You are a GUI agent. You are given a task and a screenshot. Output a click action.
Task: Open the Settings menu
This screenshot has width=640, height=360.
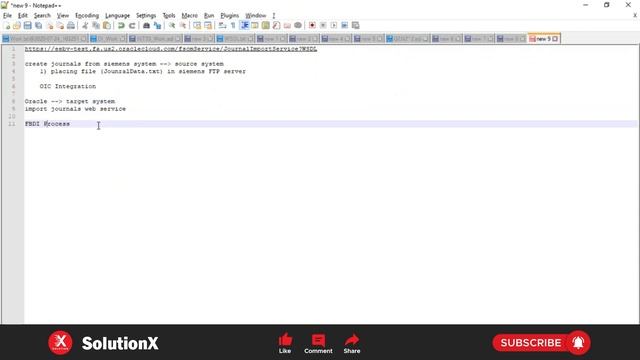[x=146, y=16]
